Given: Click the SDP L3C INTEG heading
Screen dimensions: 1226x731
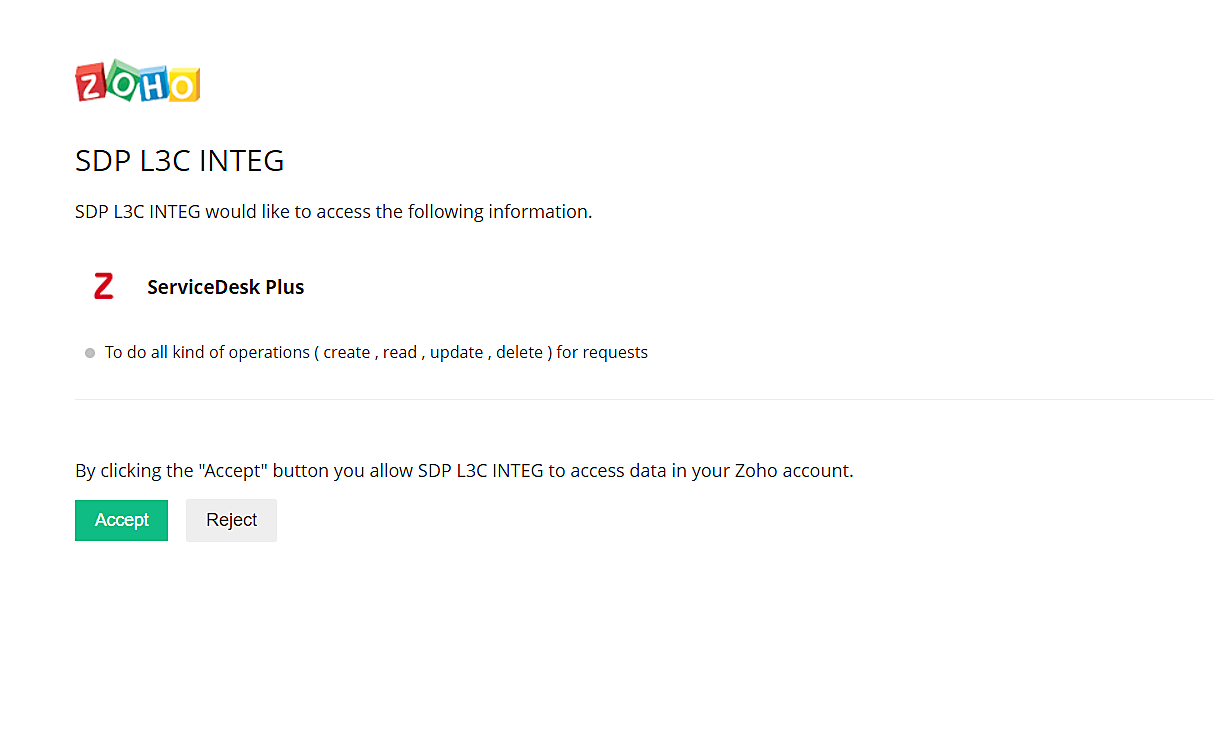Looking at the screenshot, I should pyautogui.click(x=180, y=161).
